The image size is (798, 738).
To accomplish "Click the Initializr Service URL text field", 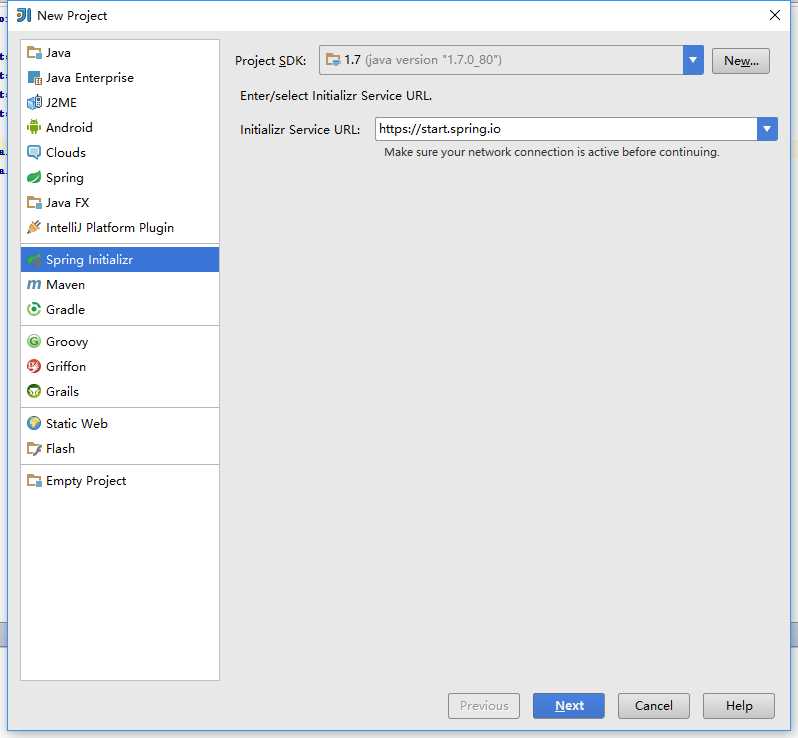I will [x=566, y=129].
